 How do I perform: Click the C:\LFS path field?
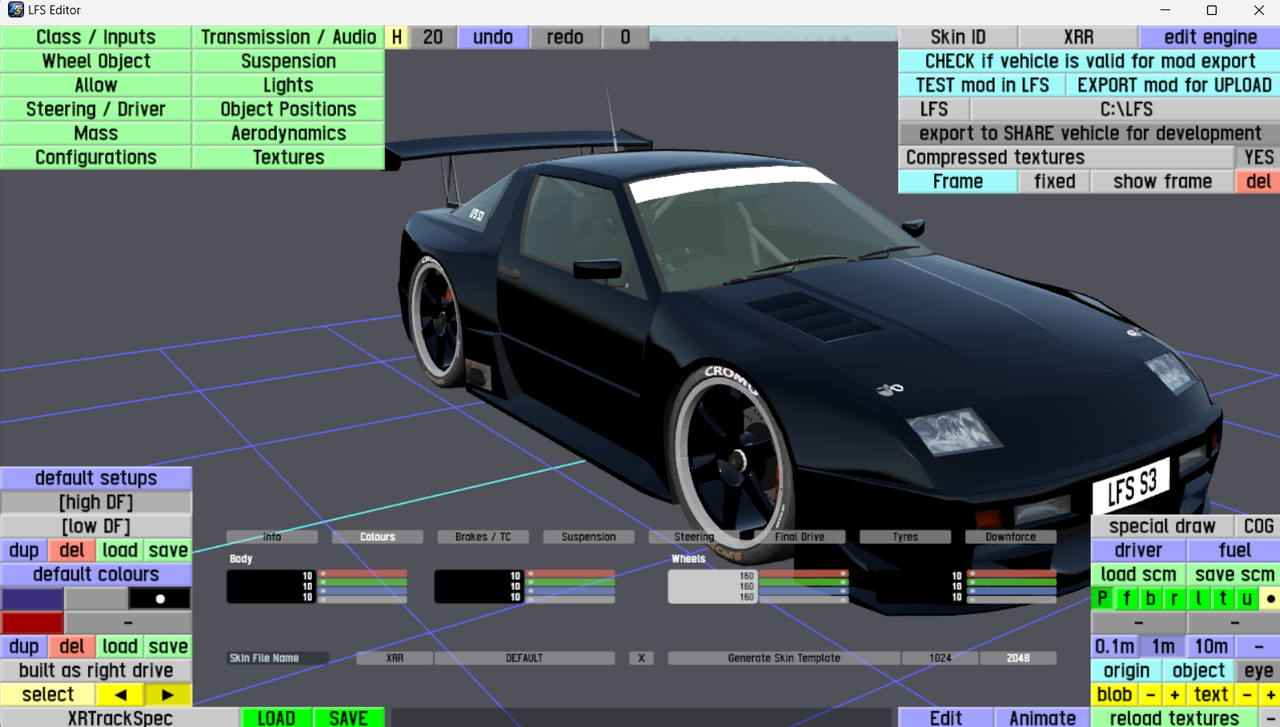pyautogui.click(x=1126, y=109)
